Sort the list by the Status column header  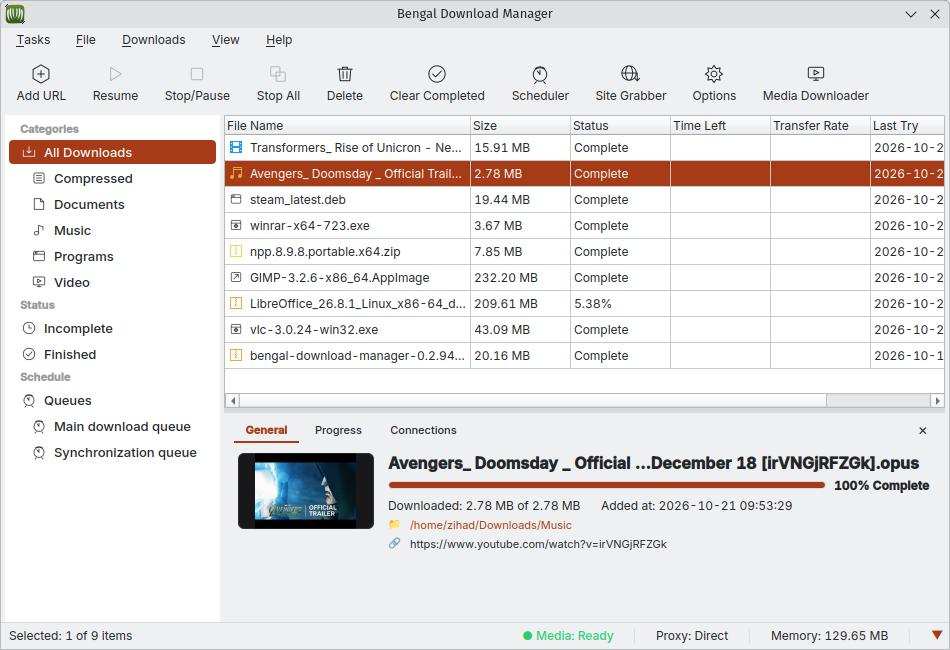pos(620,125)
